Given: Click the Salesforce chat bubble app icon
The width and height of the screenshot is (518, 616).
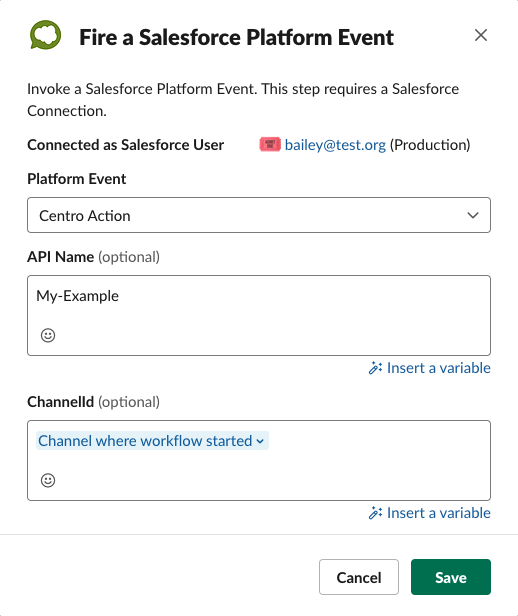Looking at the screenshot, I should pyautogui.click(x=46, y=35).
